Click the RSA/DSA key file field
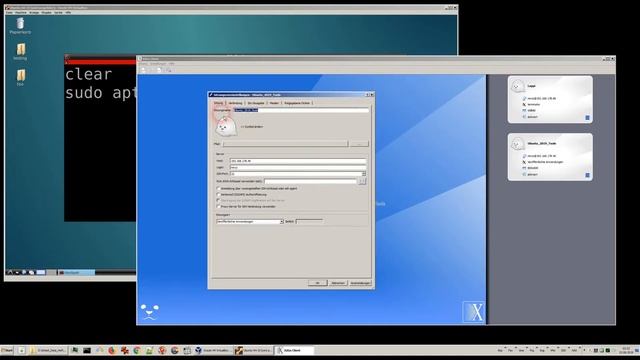This screenshot has width=640, height=360. 311,181
